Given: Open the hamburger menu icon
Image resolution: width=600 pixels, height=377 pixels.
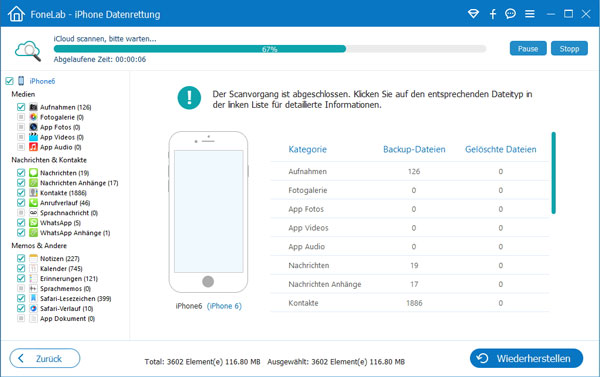Looking at the screenshot, I should pyautogui.click(x=530, y=14).
